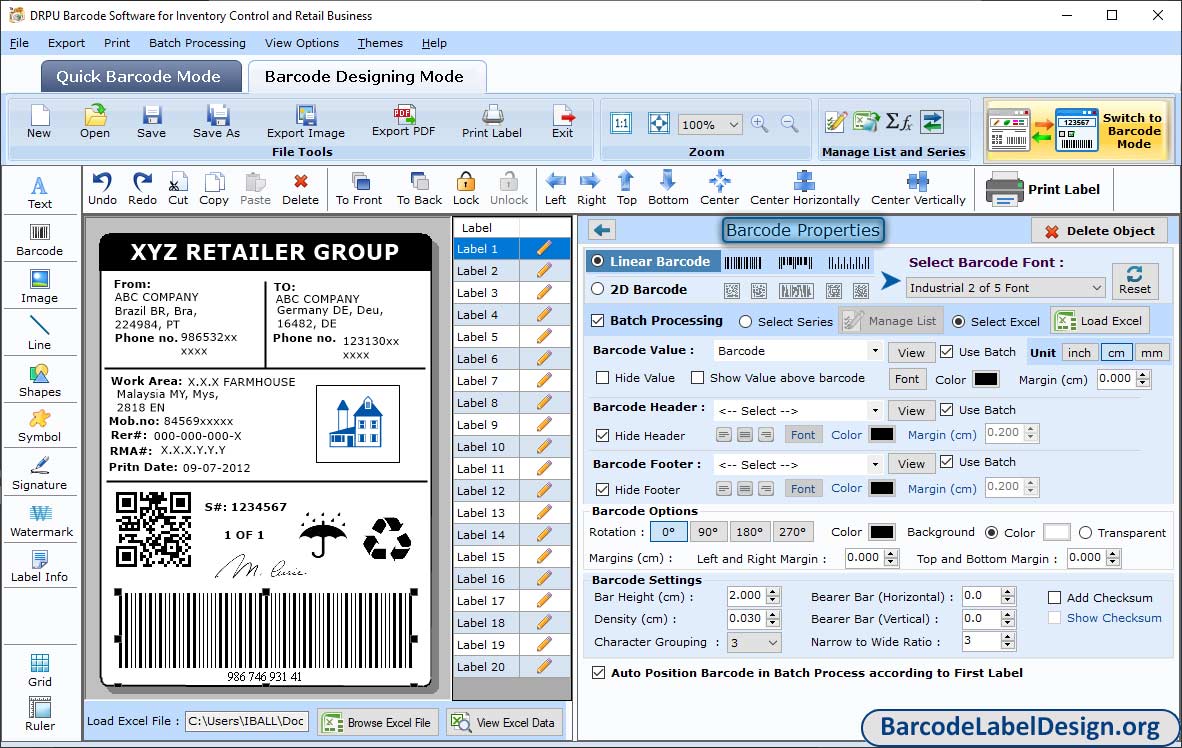Expand the Barcode Value dropdown
The image size is (1182, 748).
874,351
